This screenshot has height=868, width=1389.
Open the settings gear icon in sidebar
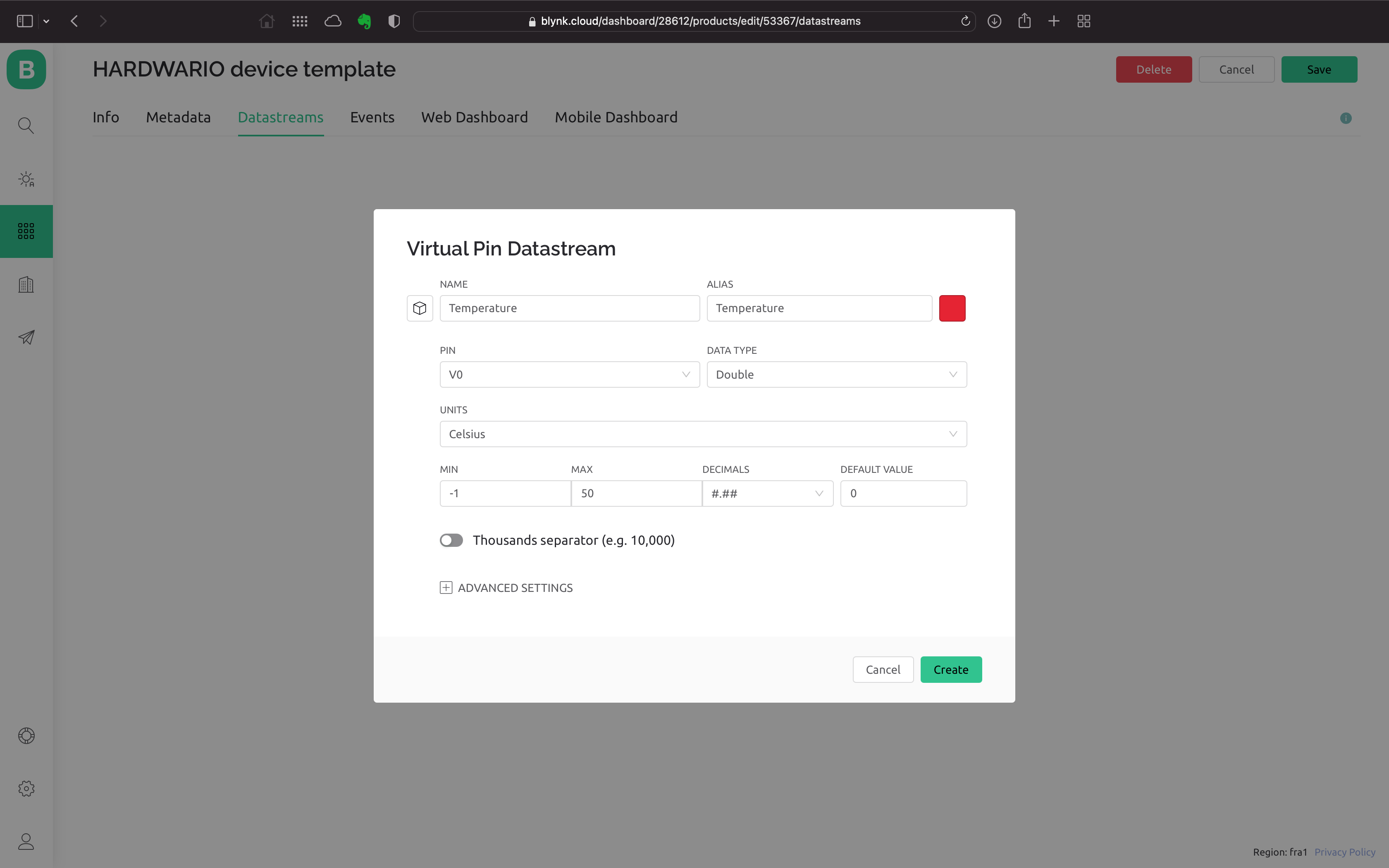tap(26, 789)
